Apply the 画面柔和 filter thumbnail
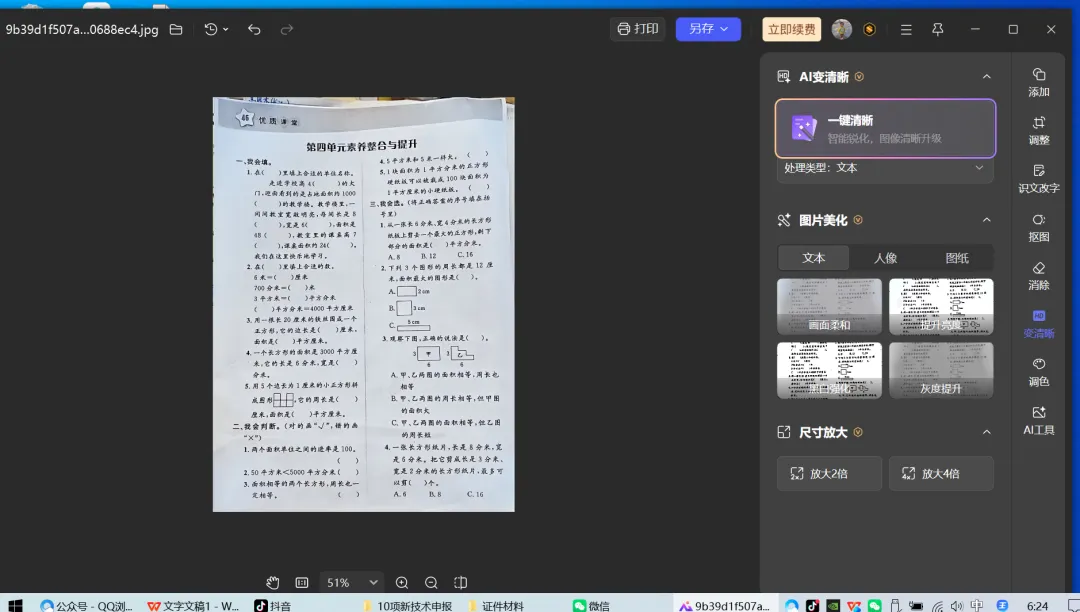Screen dimensions: 1080x612 [829, 306]
